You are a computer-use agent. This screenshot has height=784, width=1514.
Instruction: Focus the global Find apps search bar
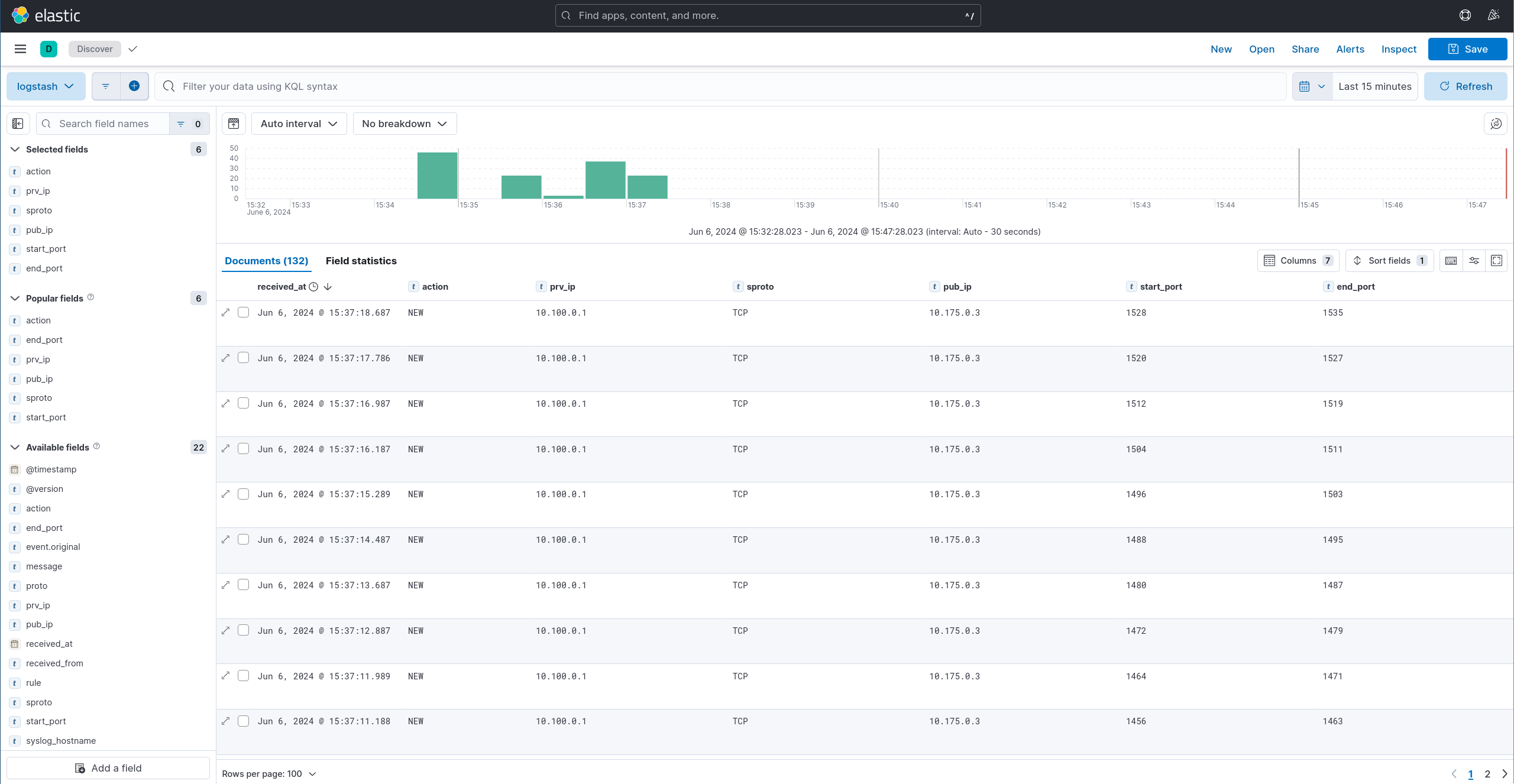(768, 15)
